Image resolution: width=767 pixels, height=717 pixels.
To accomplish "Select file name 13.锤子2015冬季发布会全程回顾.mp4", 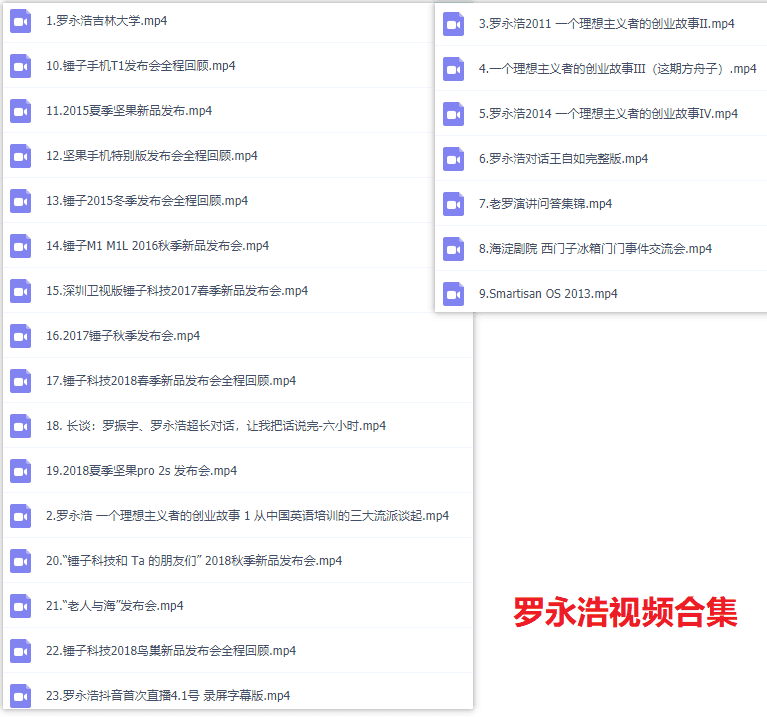I will (x=147, y=201).
